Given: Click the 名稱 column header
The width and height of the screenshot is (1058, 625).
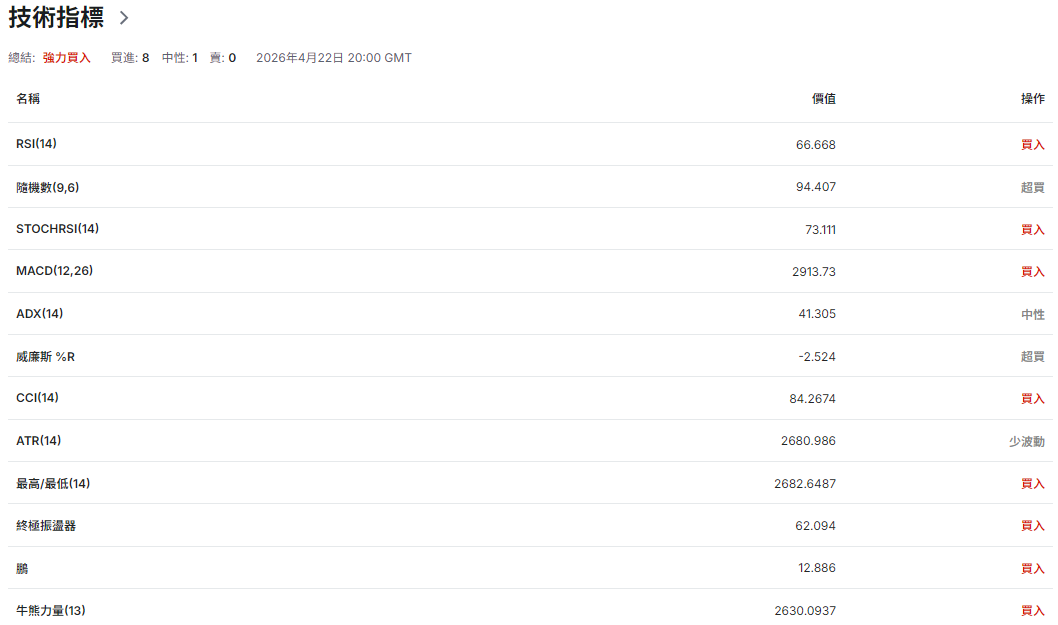Looking at the screenshot, I should [x=28, y=99].
